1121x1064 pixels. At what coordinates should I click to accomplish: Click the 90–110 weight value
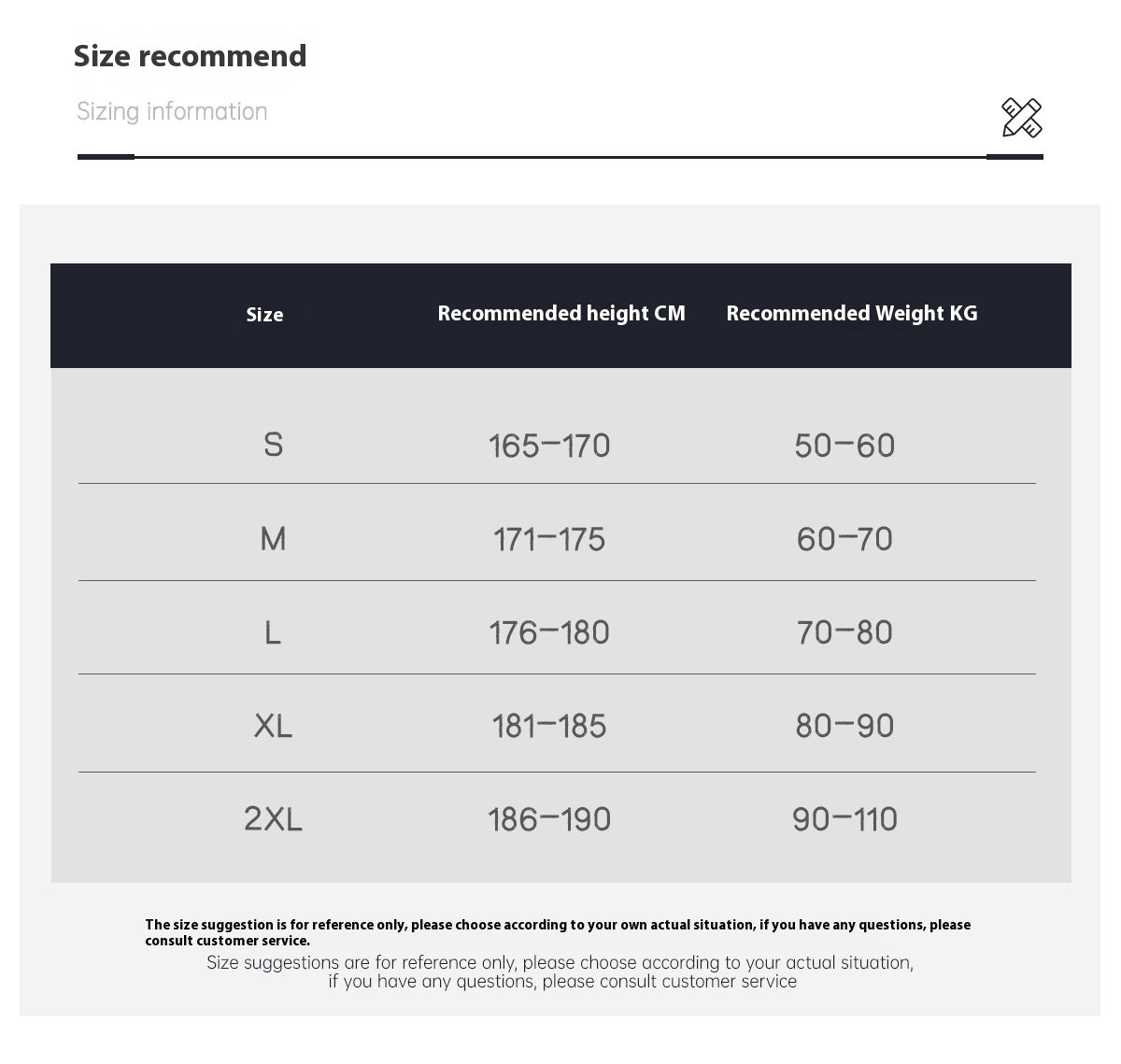[844, 819]
